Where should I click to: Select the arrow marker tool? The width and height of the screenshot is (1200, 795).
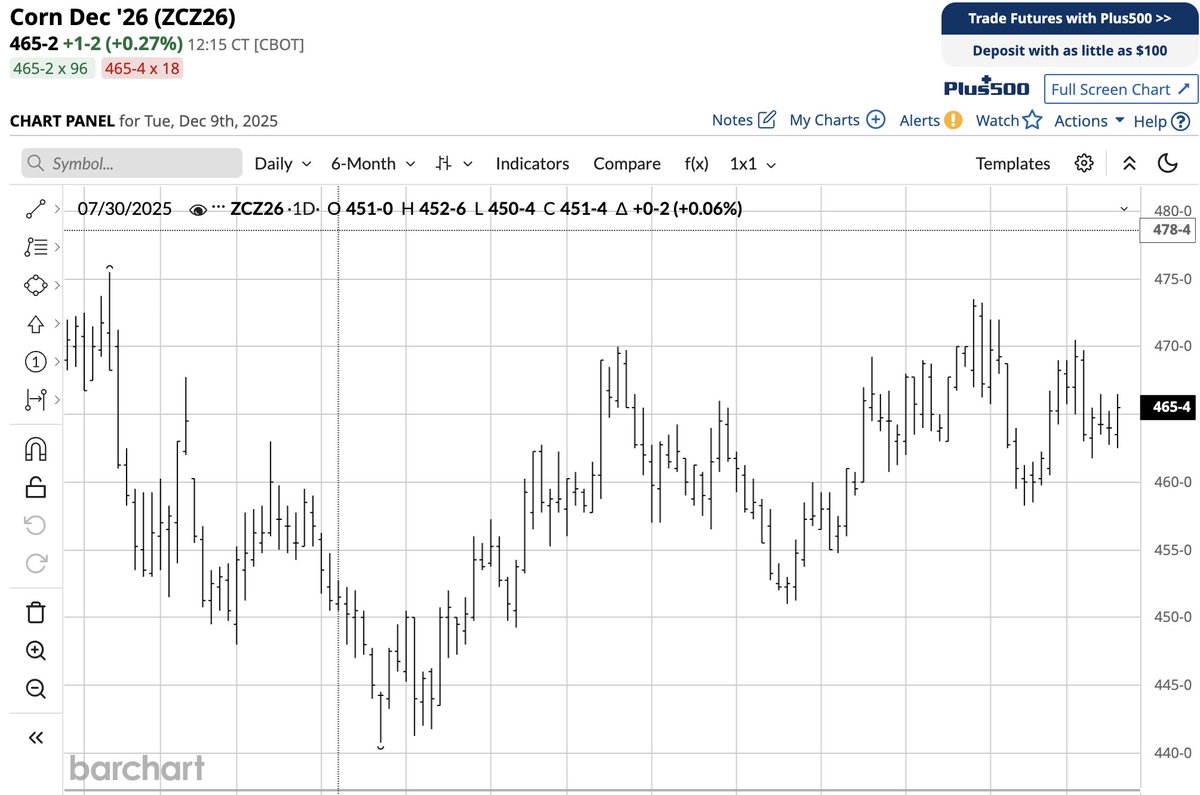click(36, 323)
